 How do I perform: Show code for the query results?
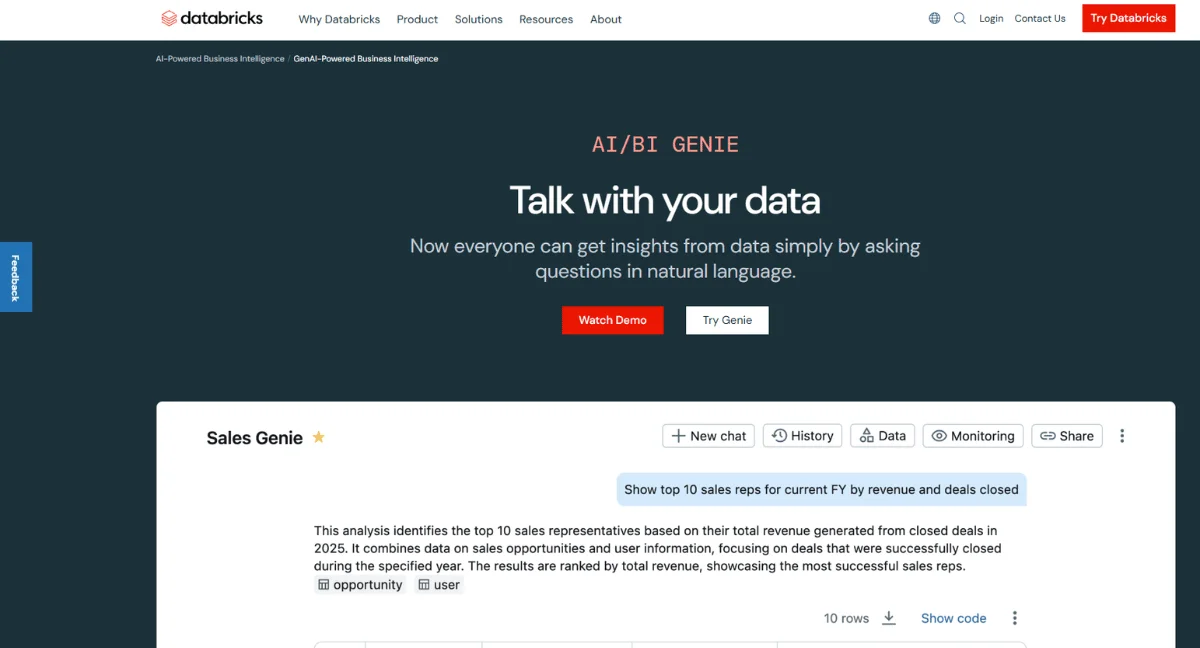(x=953, y=618)
